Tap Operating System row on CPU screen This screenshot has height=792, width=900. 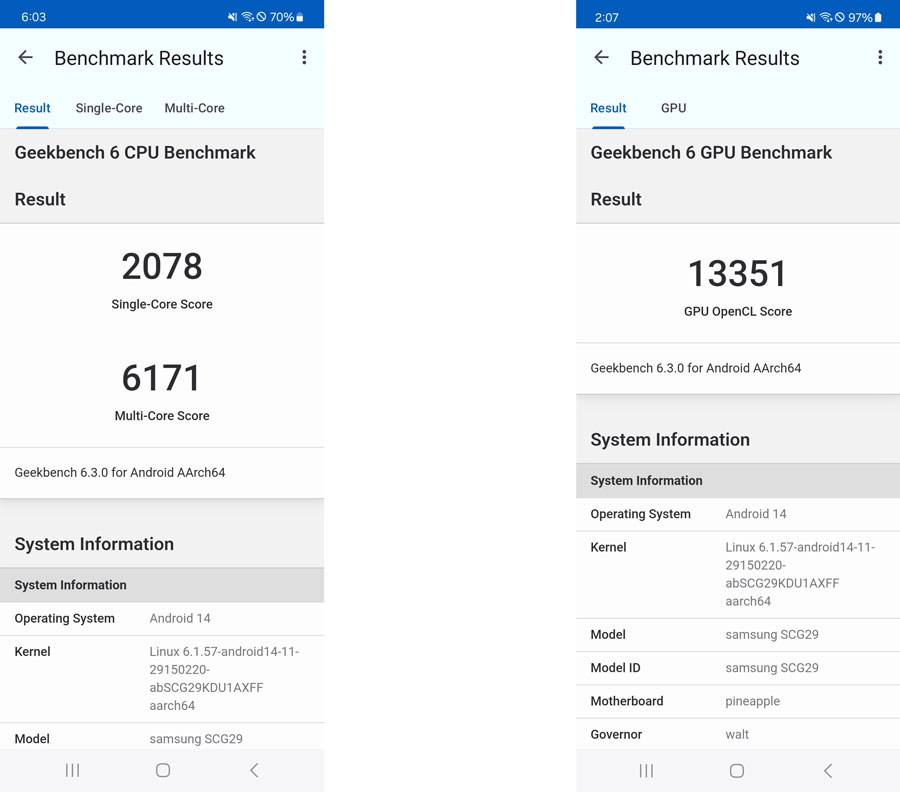point(162,618)
